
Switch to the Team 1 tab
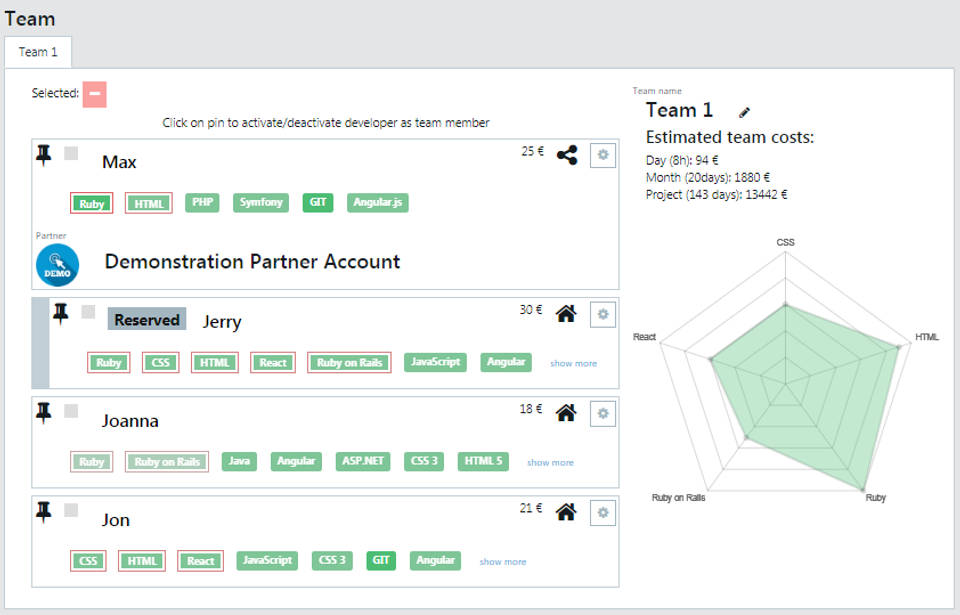pyautogui.click(x=38, y=52)
